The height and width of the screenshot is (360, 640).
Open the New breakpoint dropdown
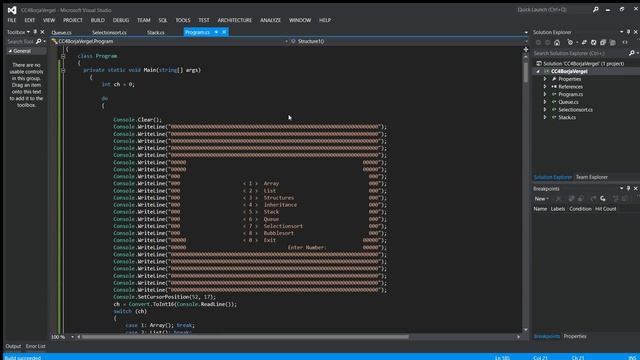(542, 199)
